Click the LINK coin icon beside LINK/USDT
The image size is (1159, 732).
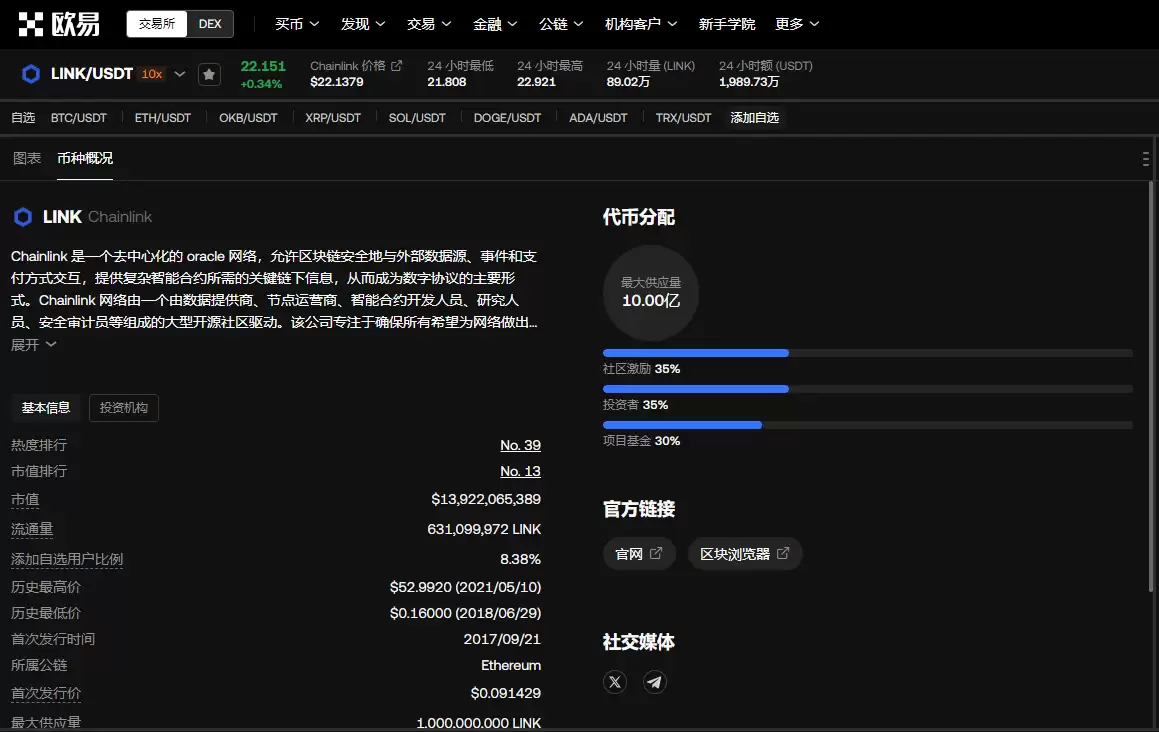(x=30, y=74)
